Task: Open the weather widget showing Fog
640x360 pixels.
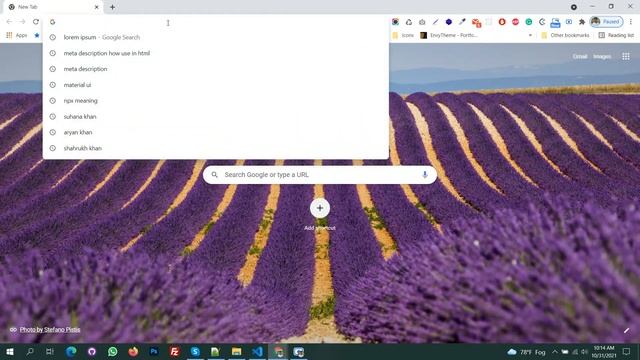Action: tap(527, 351)
